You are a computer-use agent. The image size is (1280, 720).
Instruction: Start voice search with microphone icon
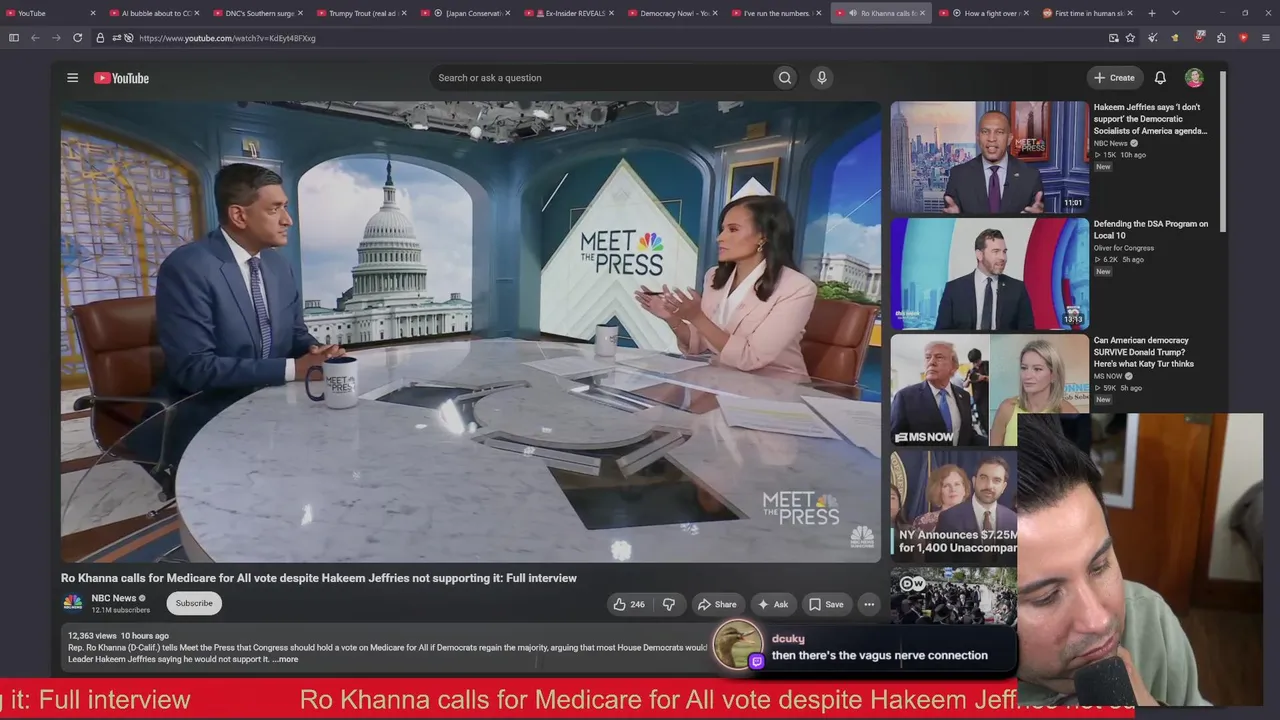[x=821, y=78]
